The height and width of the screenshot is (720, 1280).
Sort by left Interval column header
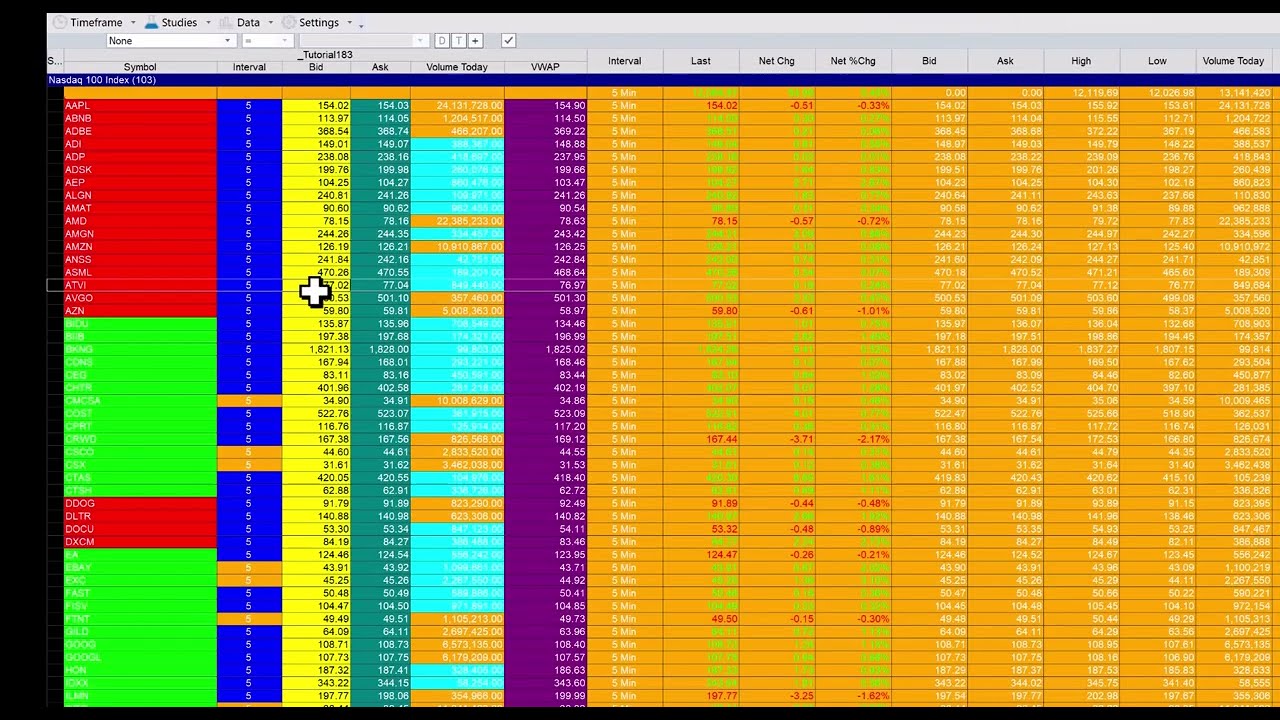[249, 67]
